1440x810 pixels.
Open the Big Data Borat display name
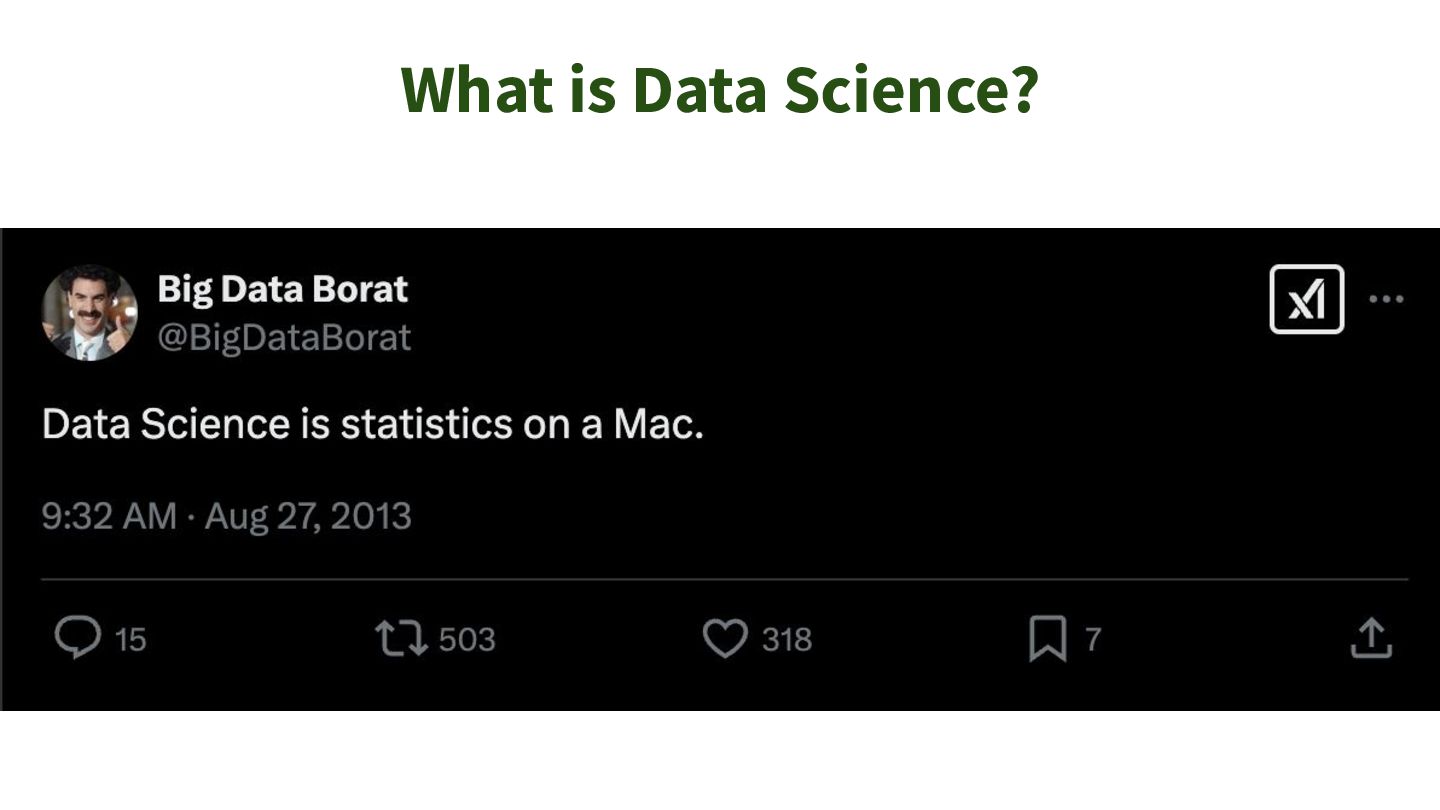[282, 290]
